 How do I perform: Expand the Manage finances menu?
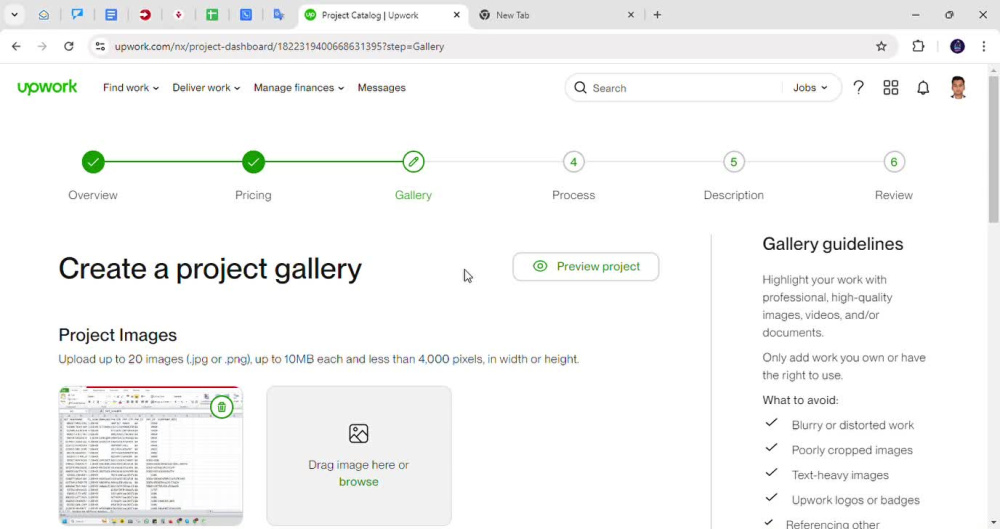pyautogui.click(x=298, y=87)
